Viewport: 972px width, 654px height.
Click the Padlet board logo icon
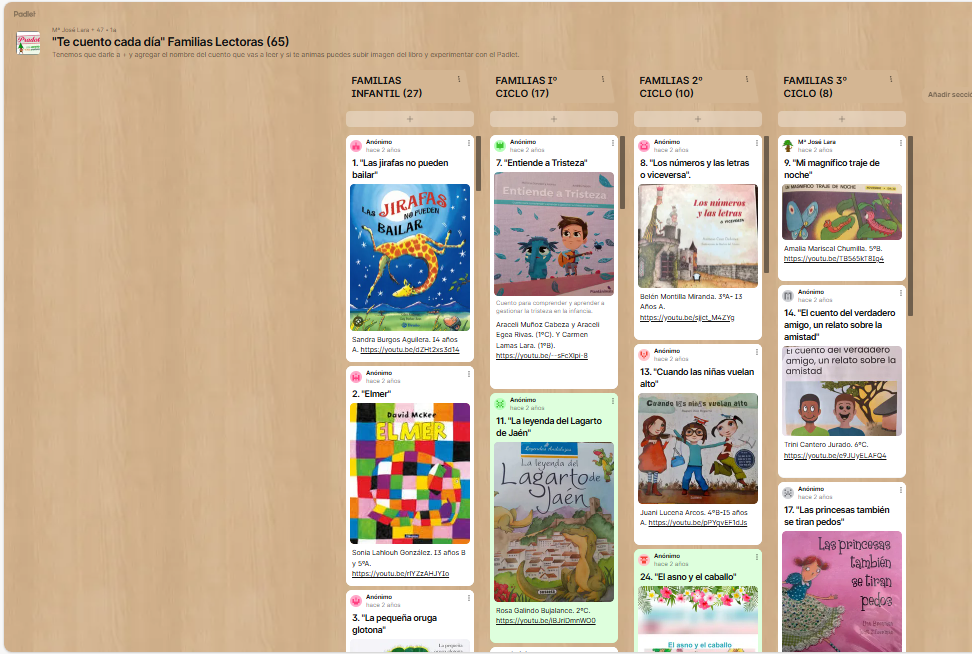29,43
